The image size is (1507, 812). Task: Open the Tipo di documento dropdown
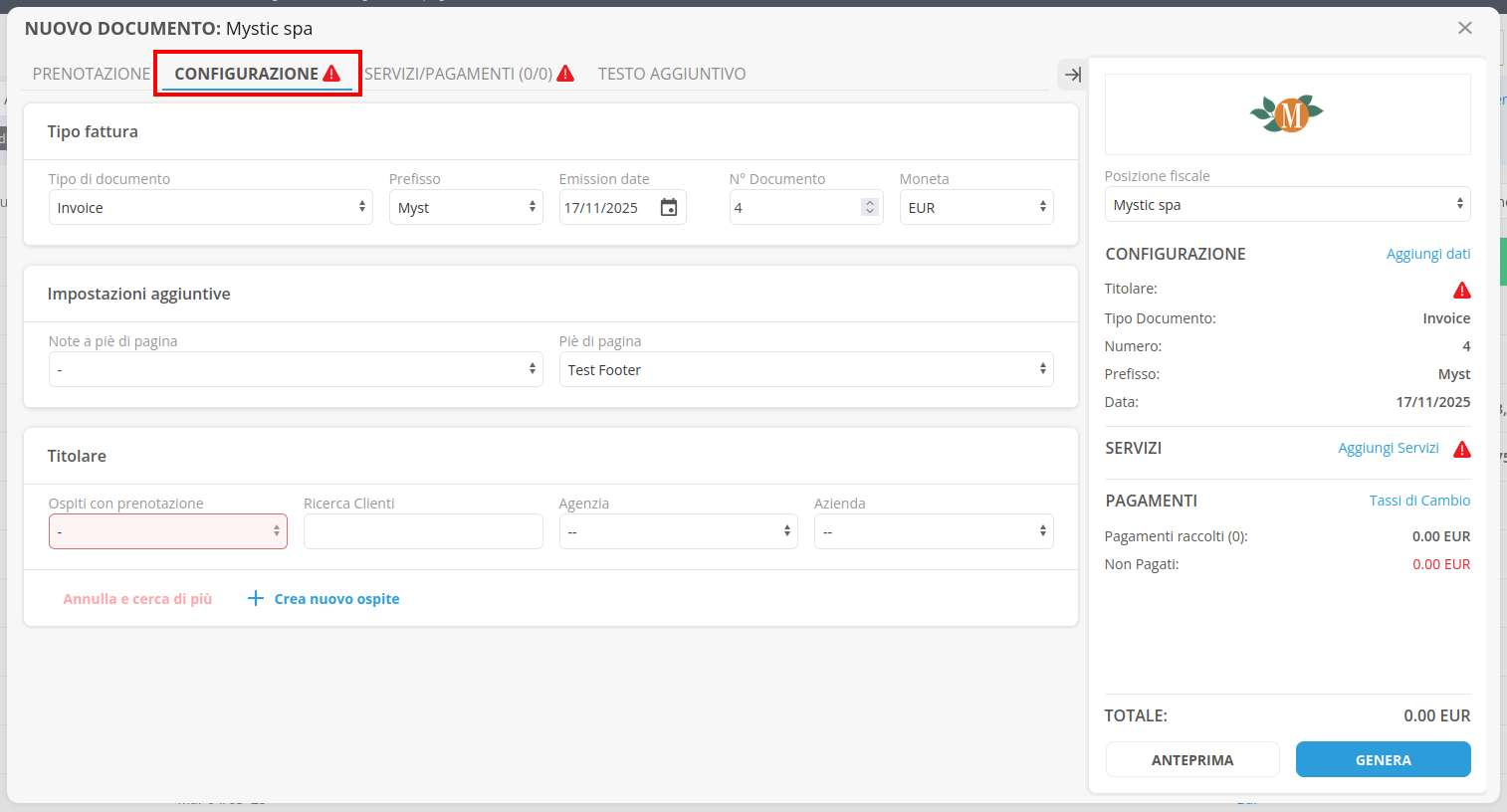coord(210,207)
